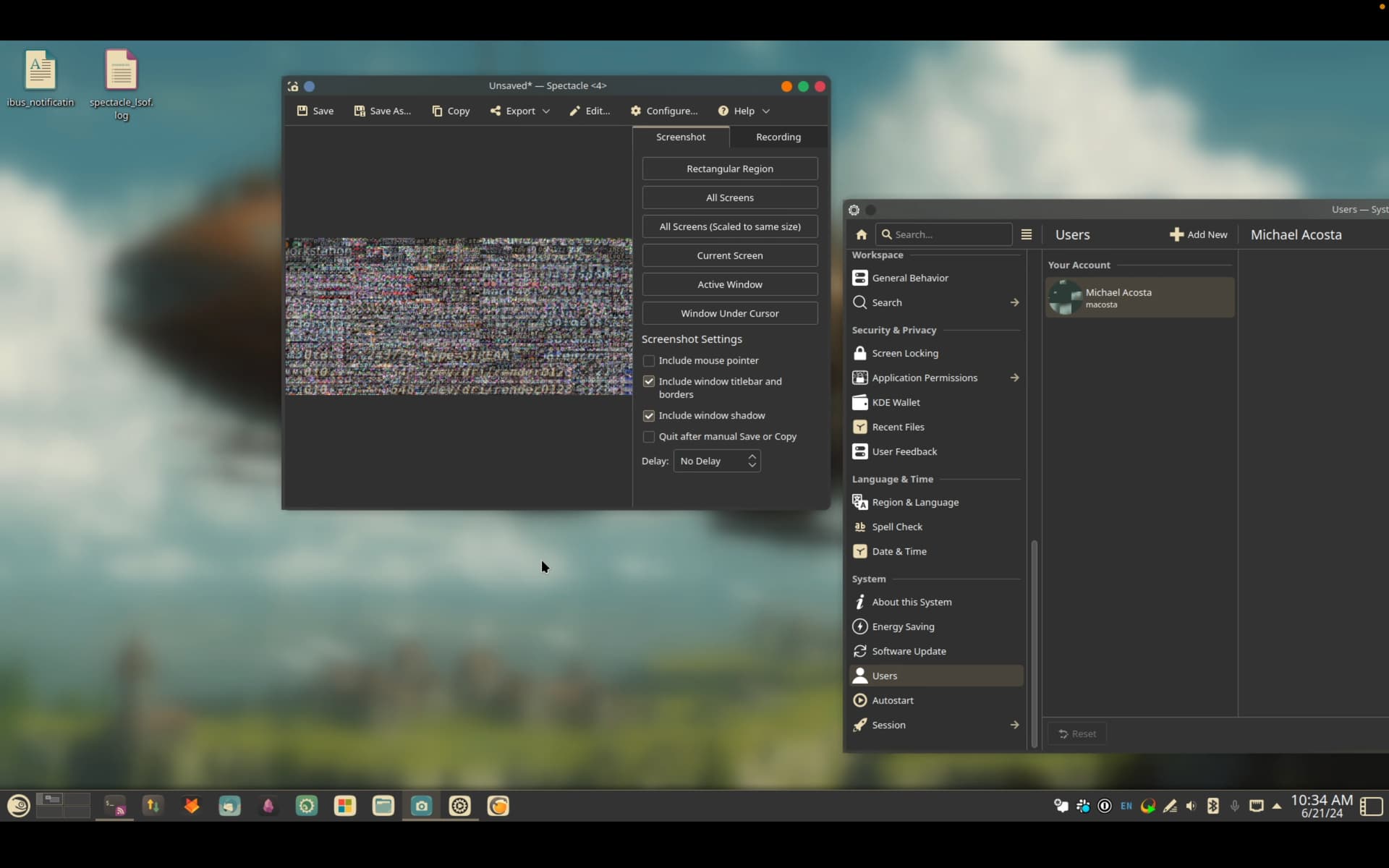The image size is (1389, 868).
Task: Select Energy Saving in settings sidebar
Action: coord(903,626)
